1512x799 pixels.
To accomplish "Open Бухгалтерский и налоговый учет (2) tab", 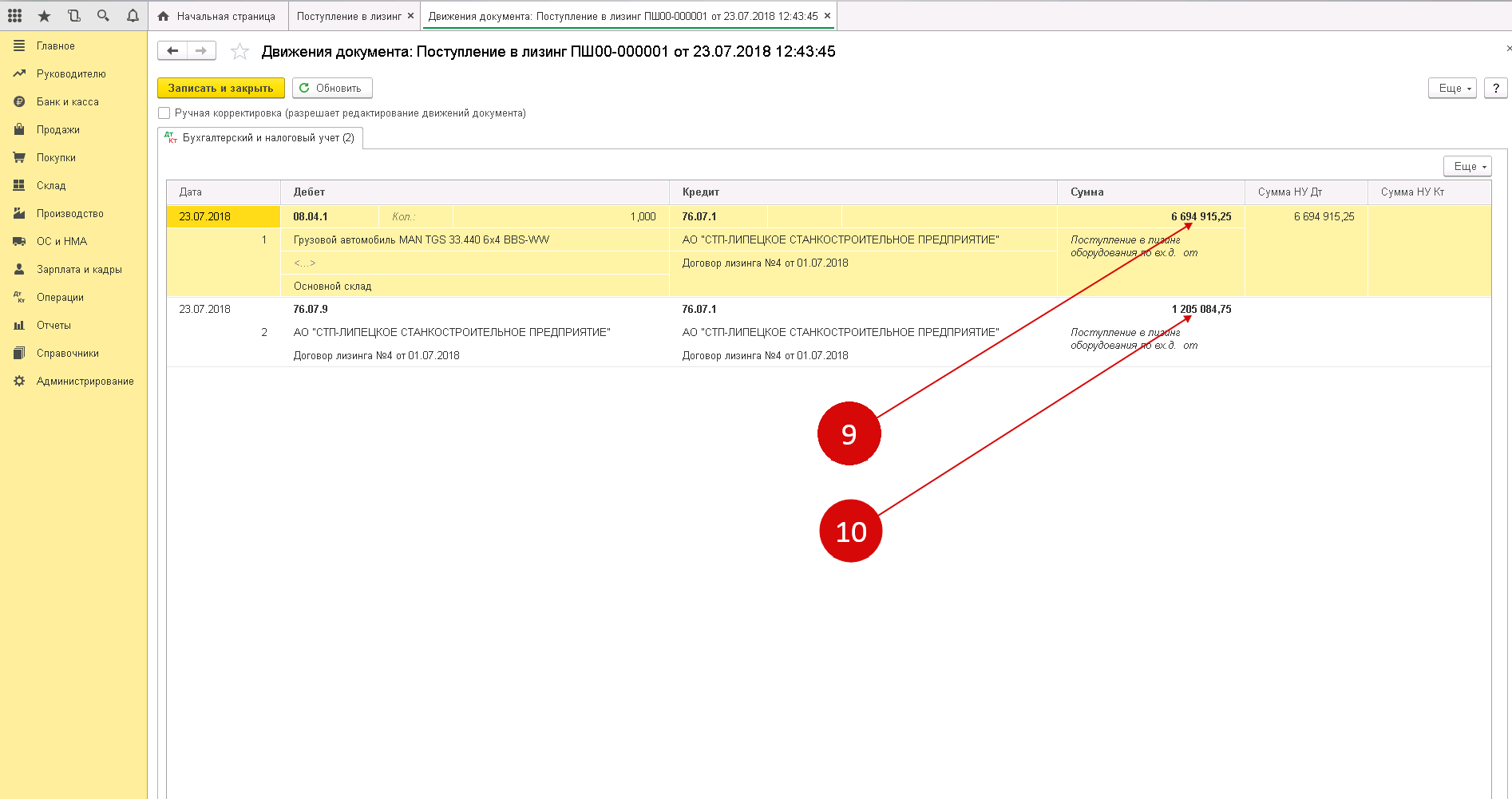I will pos(260,137).
